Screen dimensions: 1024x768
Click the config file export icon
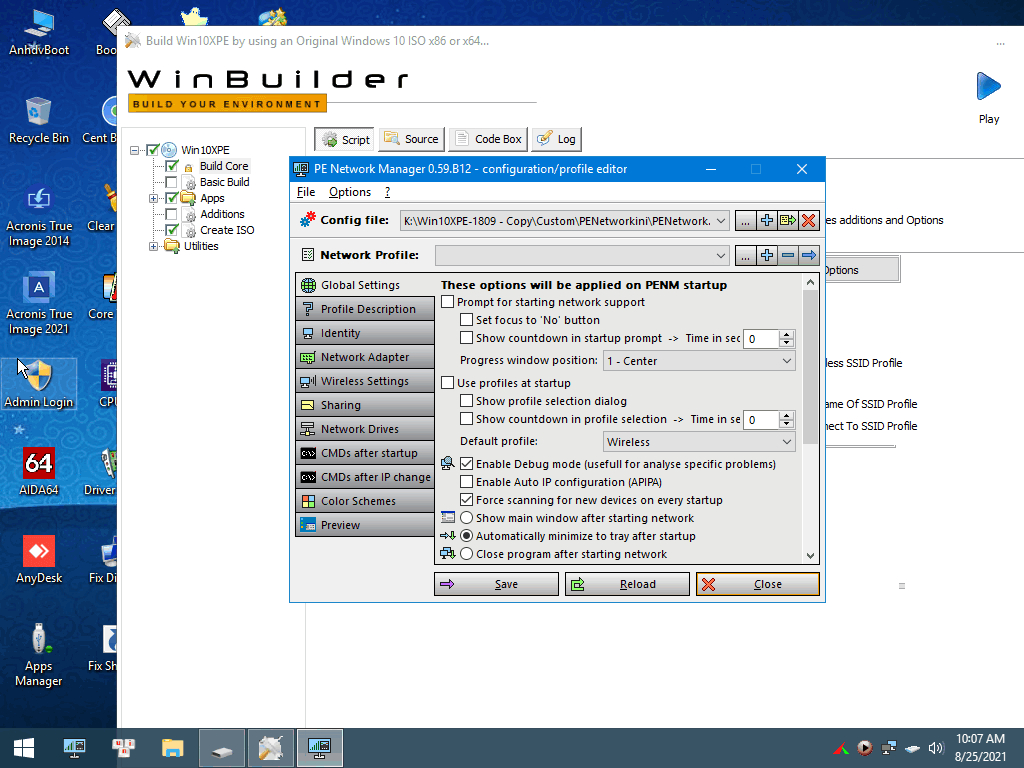coord(788,221)
